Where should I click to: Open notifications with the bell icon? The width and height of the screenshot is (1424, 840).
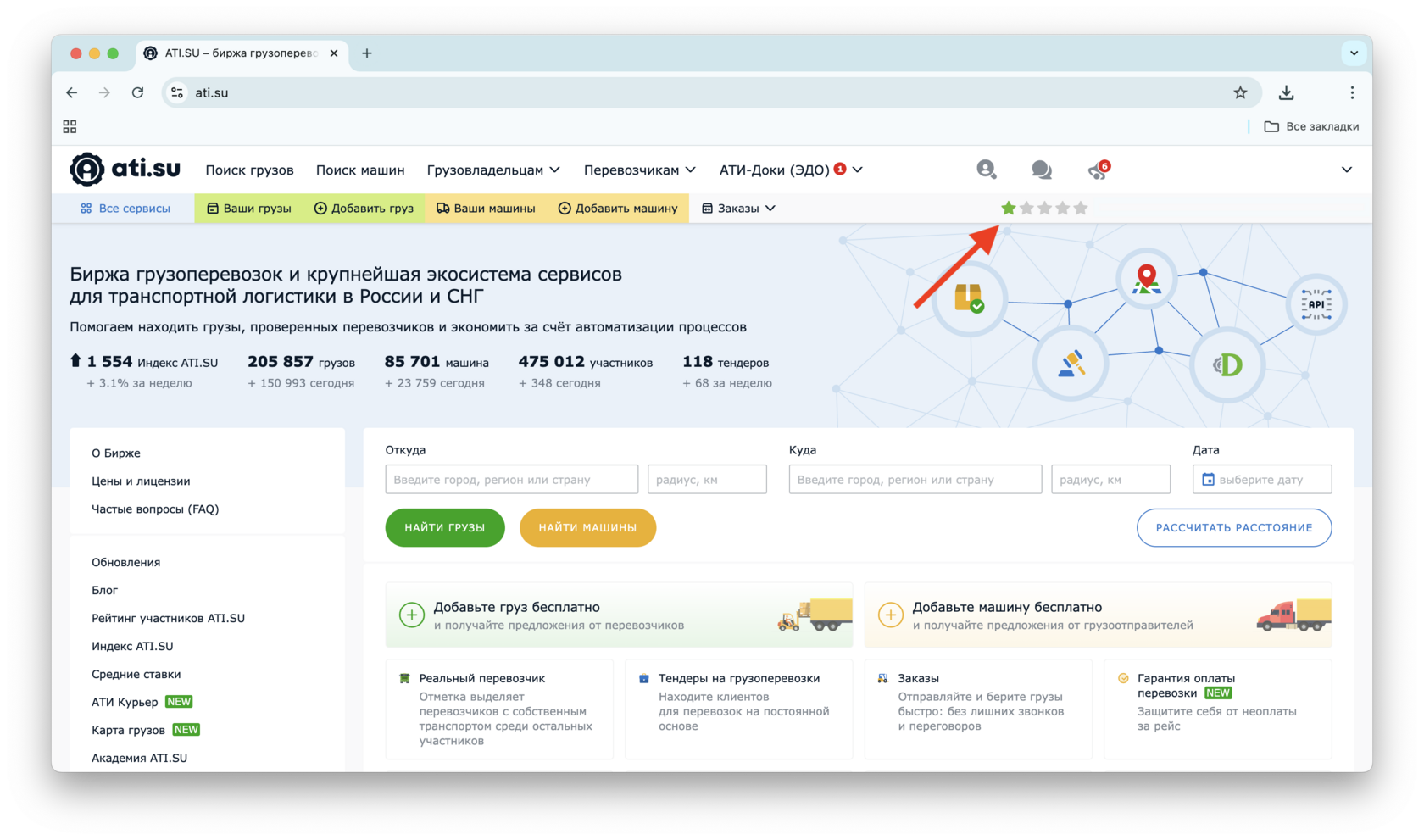1096,170
